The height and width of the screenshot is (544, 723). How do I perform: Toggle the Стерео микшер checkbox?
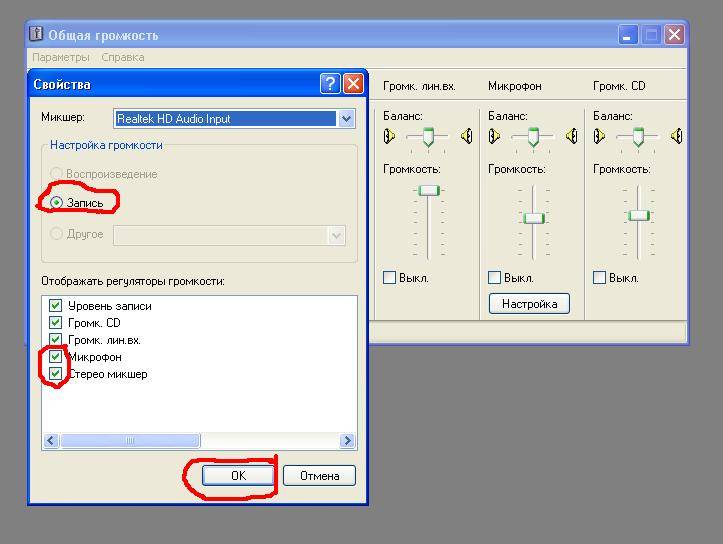(55, 373)
